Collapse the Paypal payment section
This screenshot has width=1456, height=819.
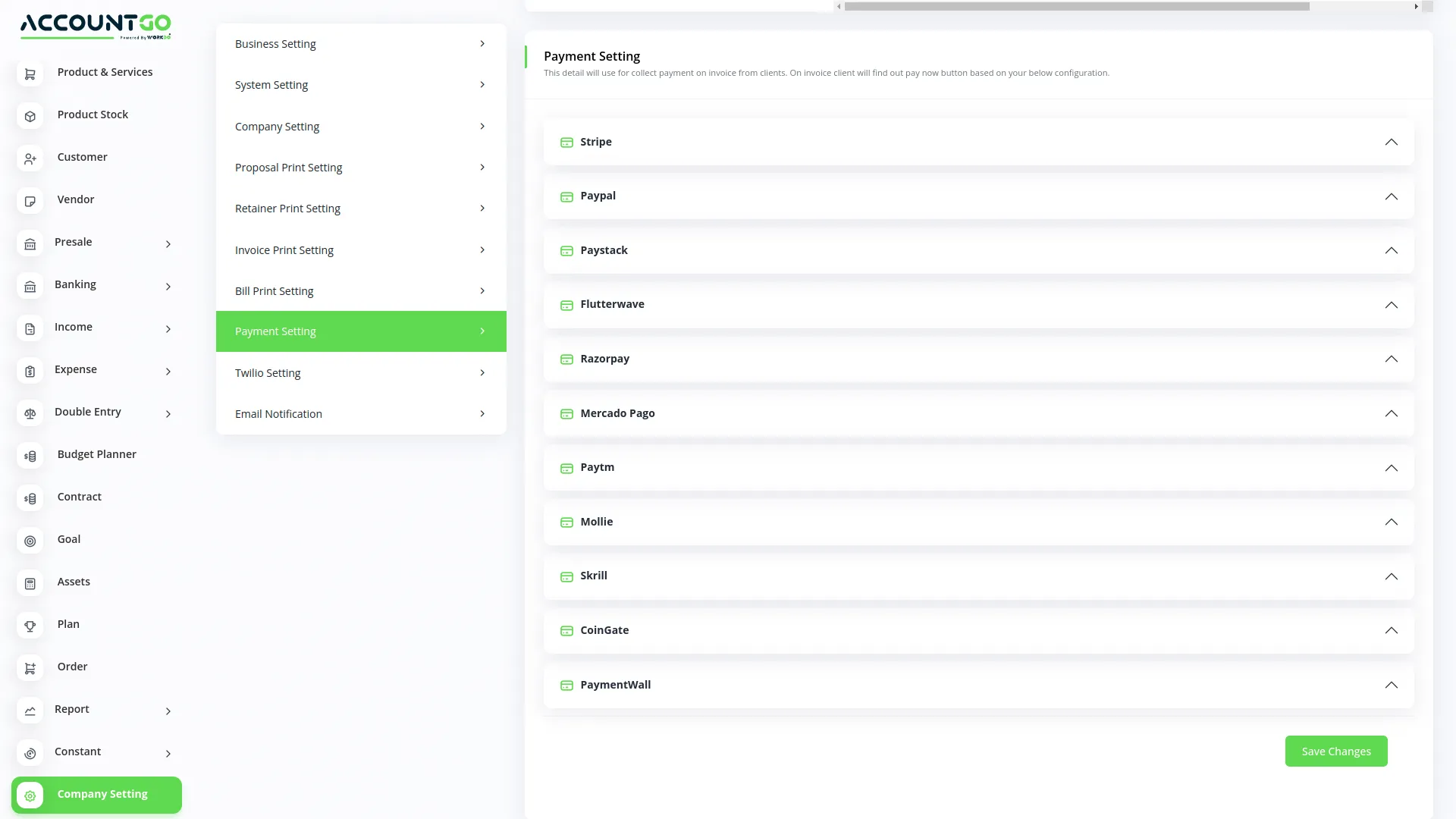[x=1392, y=196]
